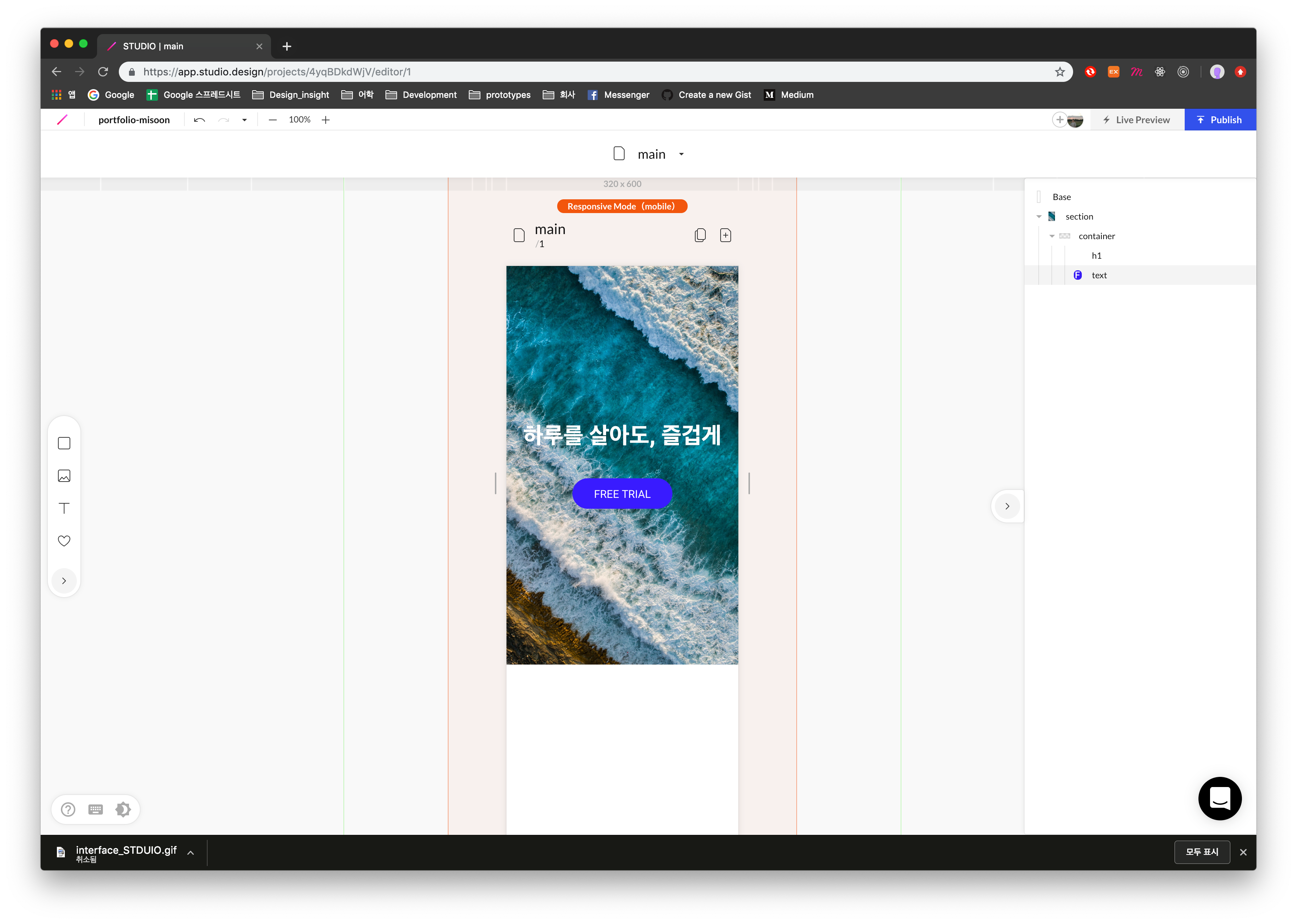Open the Medium bookmark
This screenshot has height=924, width=1297.
(789, 95)
